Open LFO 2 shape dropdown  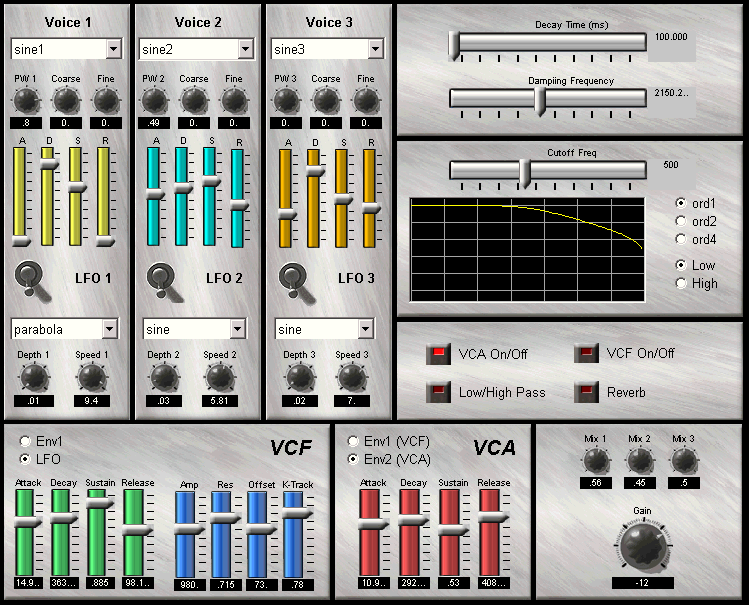[194, 329]
